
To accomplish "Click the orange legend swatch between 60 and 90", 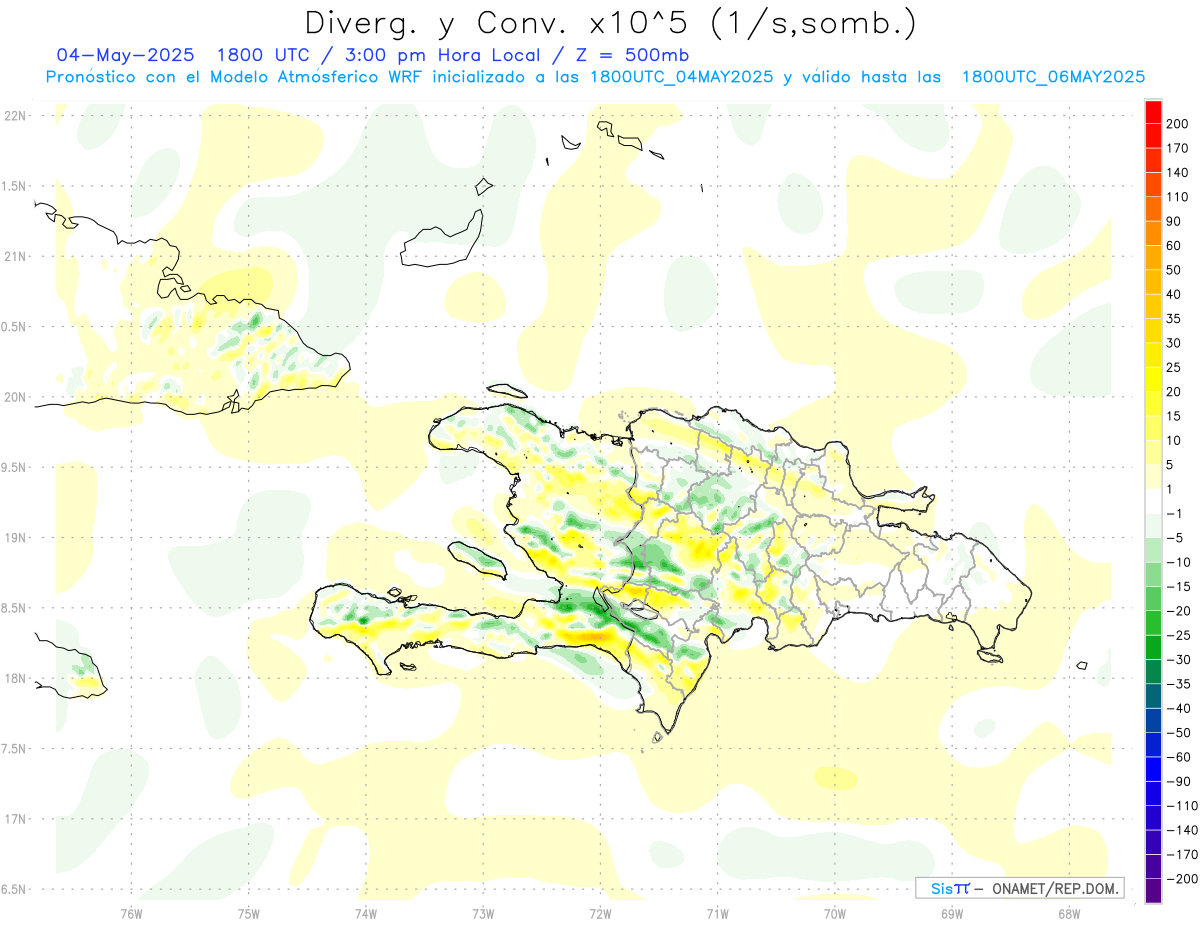I will pos(1153,233).
